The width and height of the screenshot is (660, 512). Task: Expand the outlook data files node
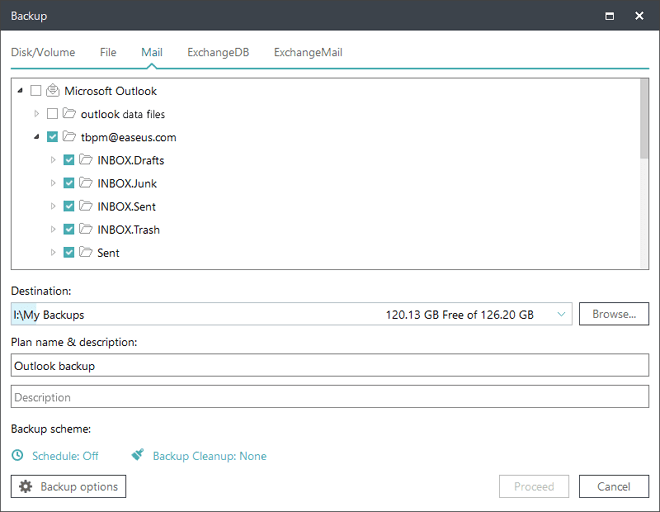pos(37,114)
